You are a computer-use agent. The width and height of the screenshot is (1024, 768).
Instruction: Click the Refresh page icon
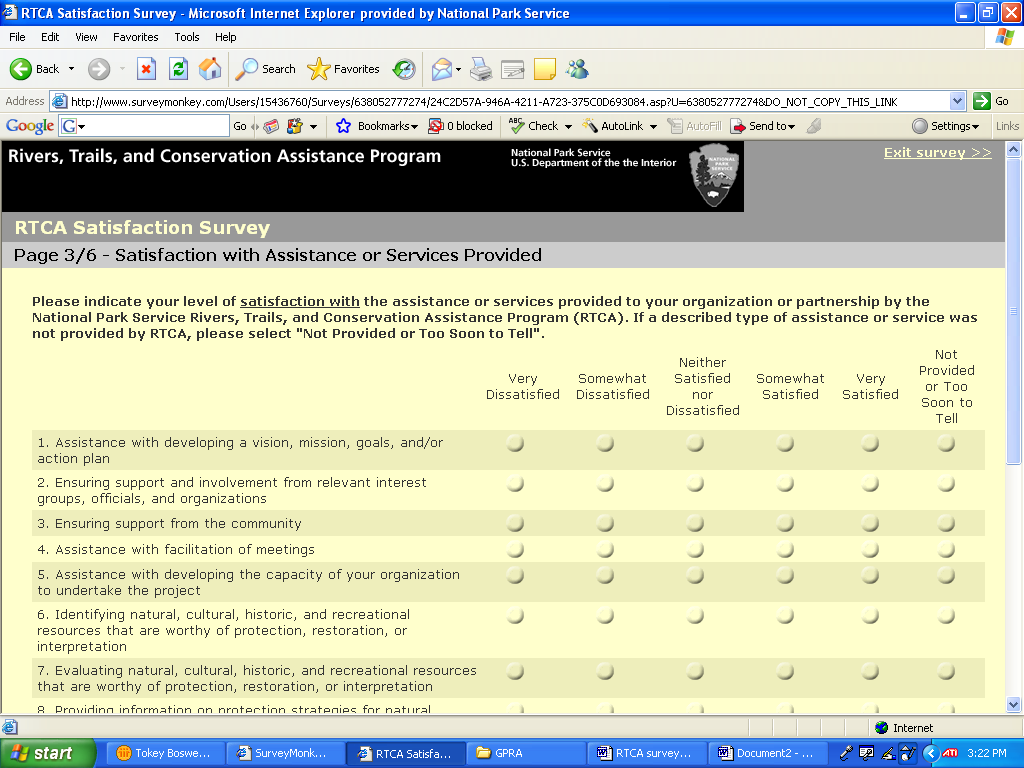tap(178, 69)
